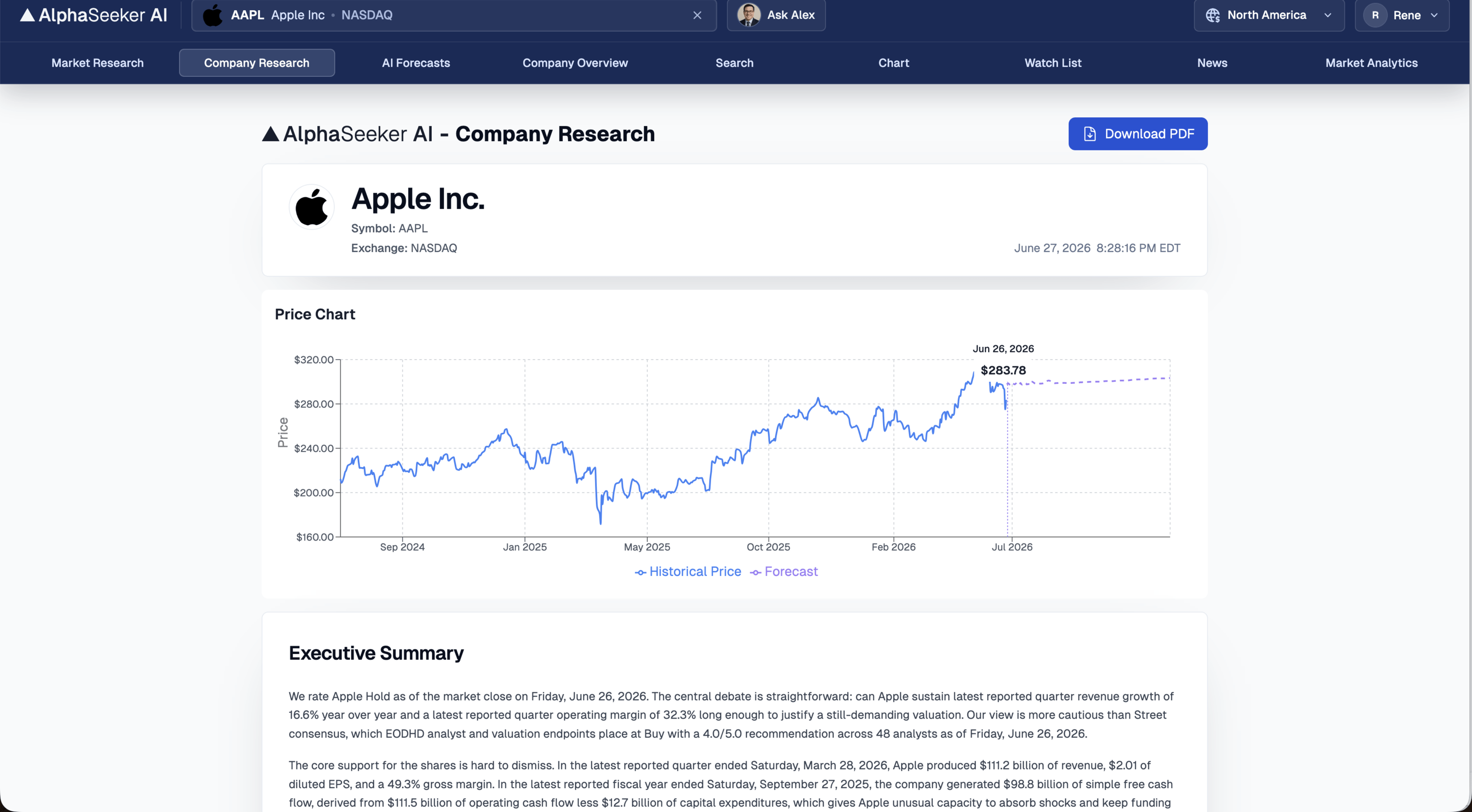Click the AlphaSeeker triangle logo in page title
Image resolution: width=1472 pixels, height=812 pixels.
(270, 134)
